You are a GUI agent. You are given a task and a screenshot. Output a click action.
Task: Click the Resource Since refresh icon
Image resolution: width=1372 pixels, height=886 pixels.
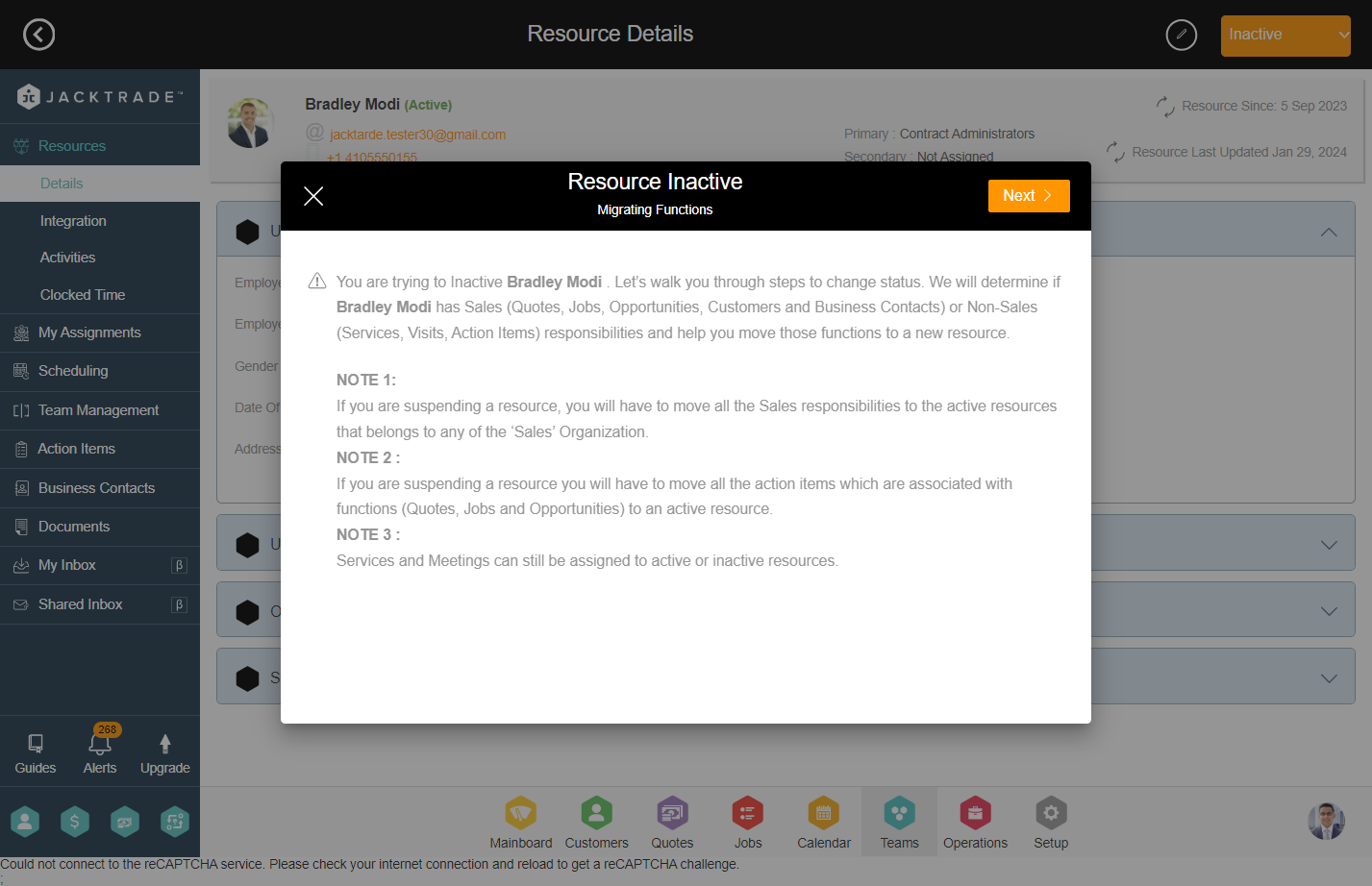tap(1165, 107)
